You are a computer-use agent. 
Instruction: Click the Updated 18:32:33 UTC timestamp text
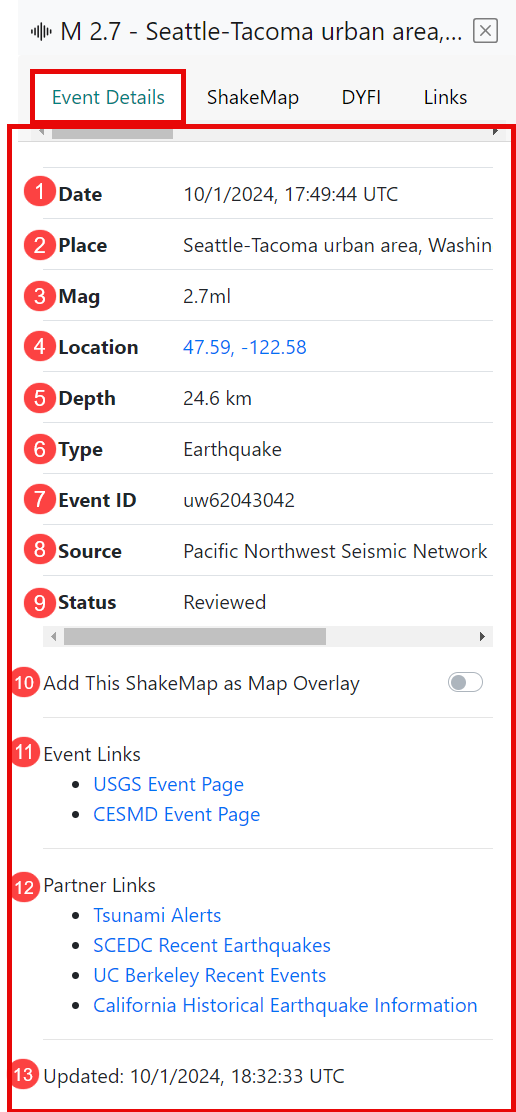pyautogui.click(x=194, y=1077)
